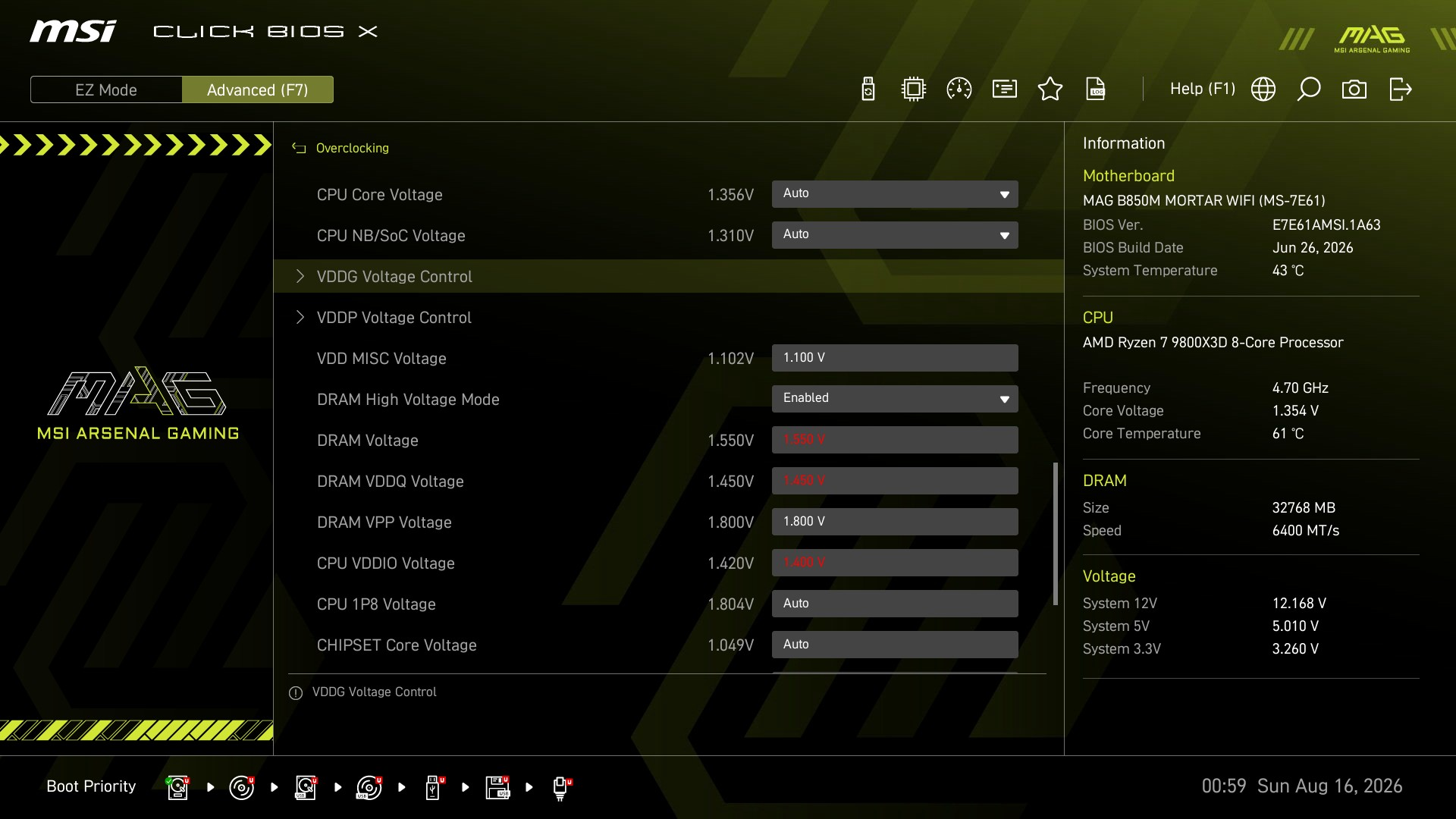Switch to EZ Mode
The width and height of the screenshot is (1456, 819).
click(106, 89)
